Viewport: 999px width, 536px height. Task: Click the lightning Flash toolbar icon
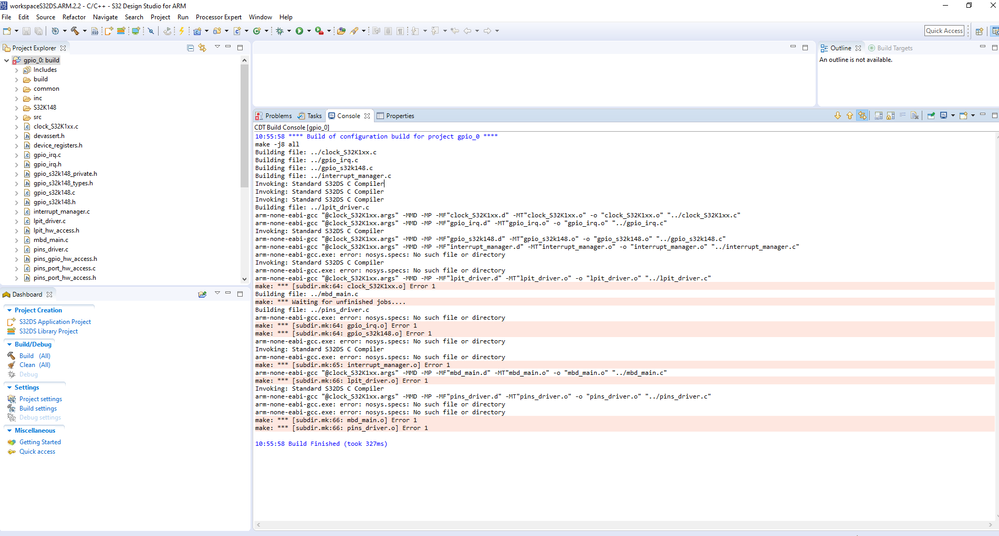(182, 31)
